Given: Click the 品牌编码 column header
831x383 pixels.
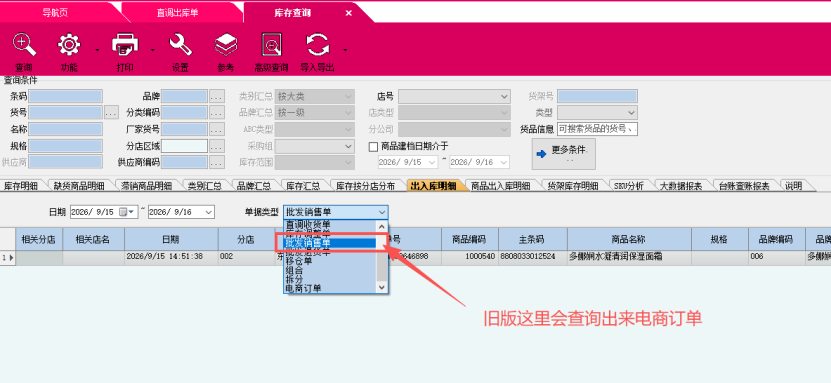Looking at the screenshot, I should tap(777, 239).
